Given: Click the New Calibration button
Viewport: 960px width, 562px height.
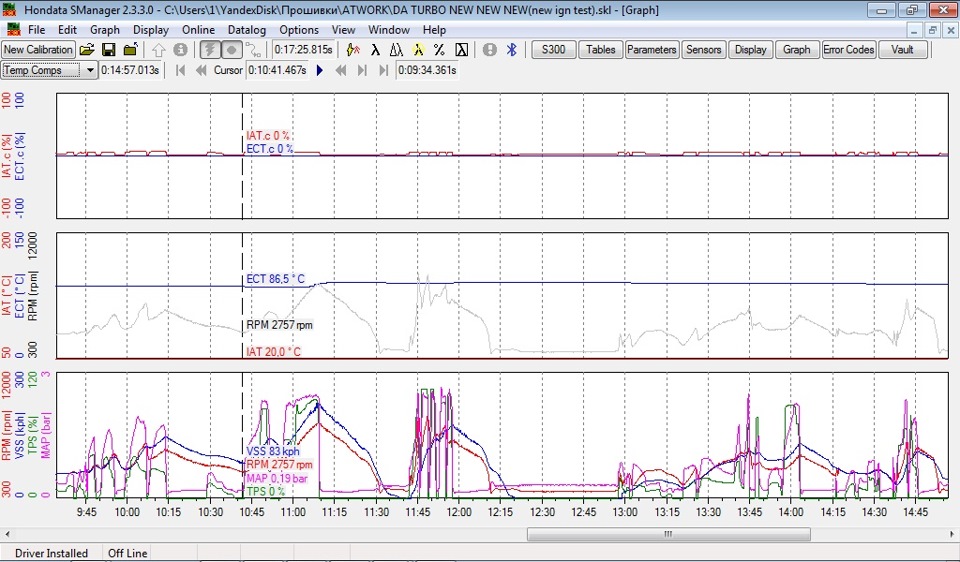Looking at the screenshot, I should tap(38, 50).
